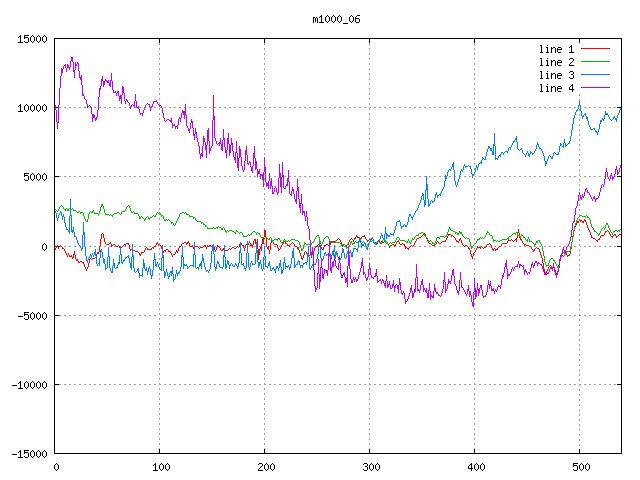Image resolution: width=640 pixels, height=480 pixels.
Task: Select the 'line 1' legend label
Action: 557,48
